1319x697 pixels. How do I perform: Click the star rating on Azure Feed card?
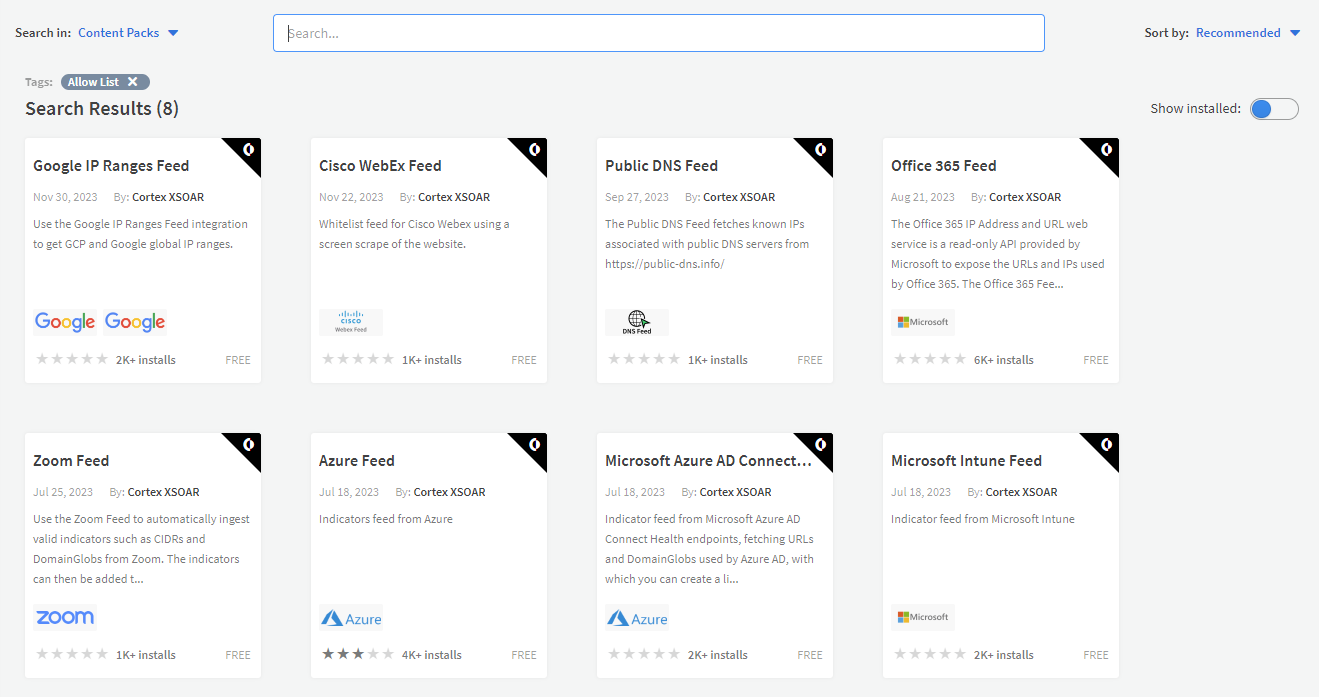(358, 654)
